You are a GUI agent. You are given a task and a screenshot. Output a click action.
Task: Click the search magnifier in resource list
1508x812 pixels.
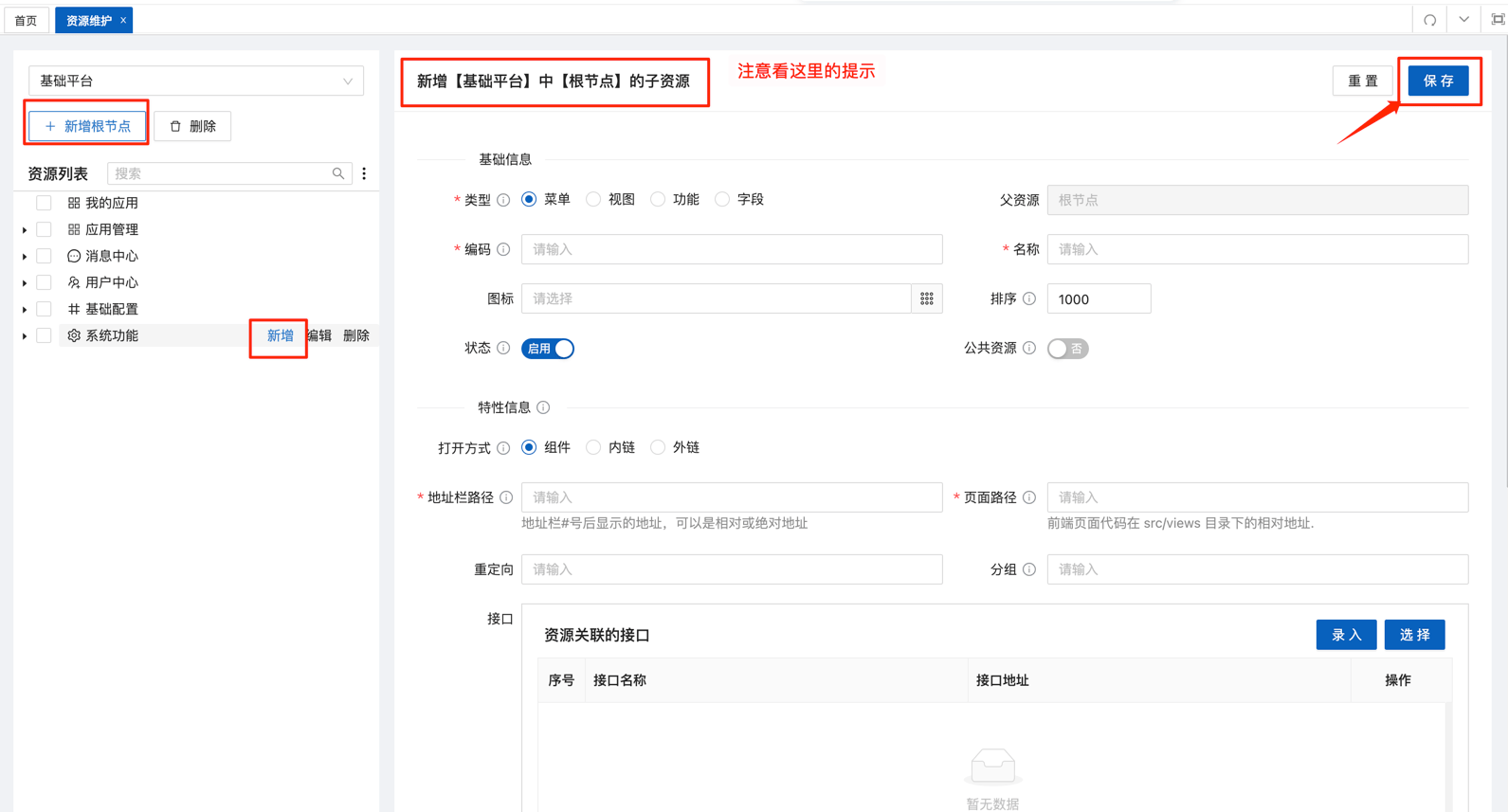[338, 173]
